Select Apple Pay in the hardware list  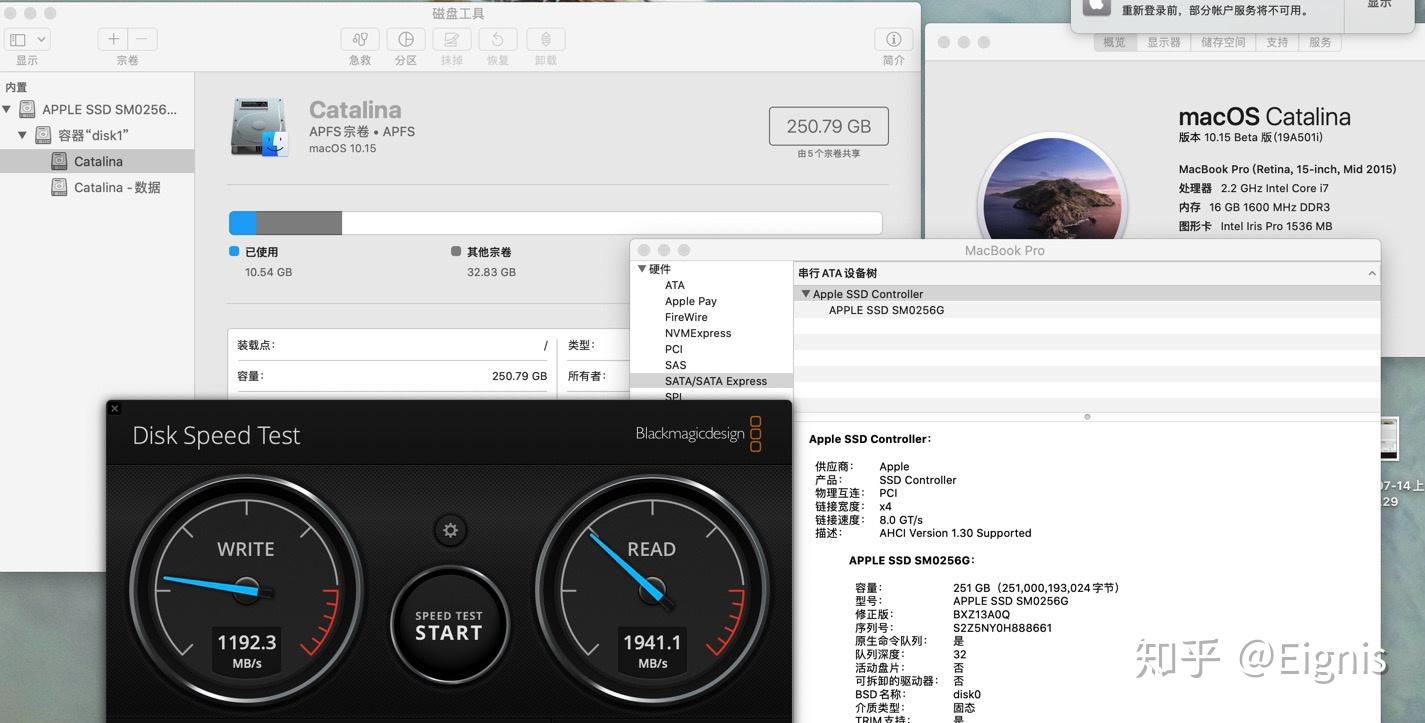pos(691,301)
